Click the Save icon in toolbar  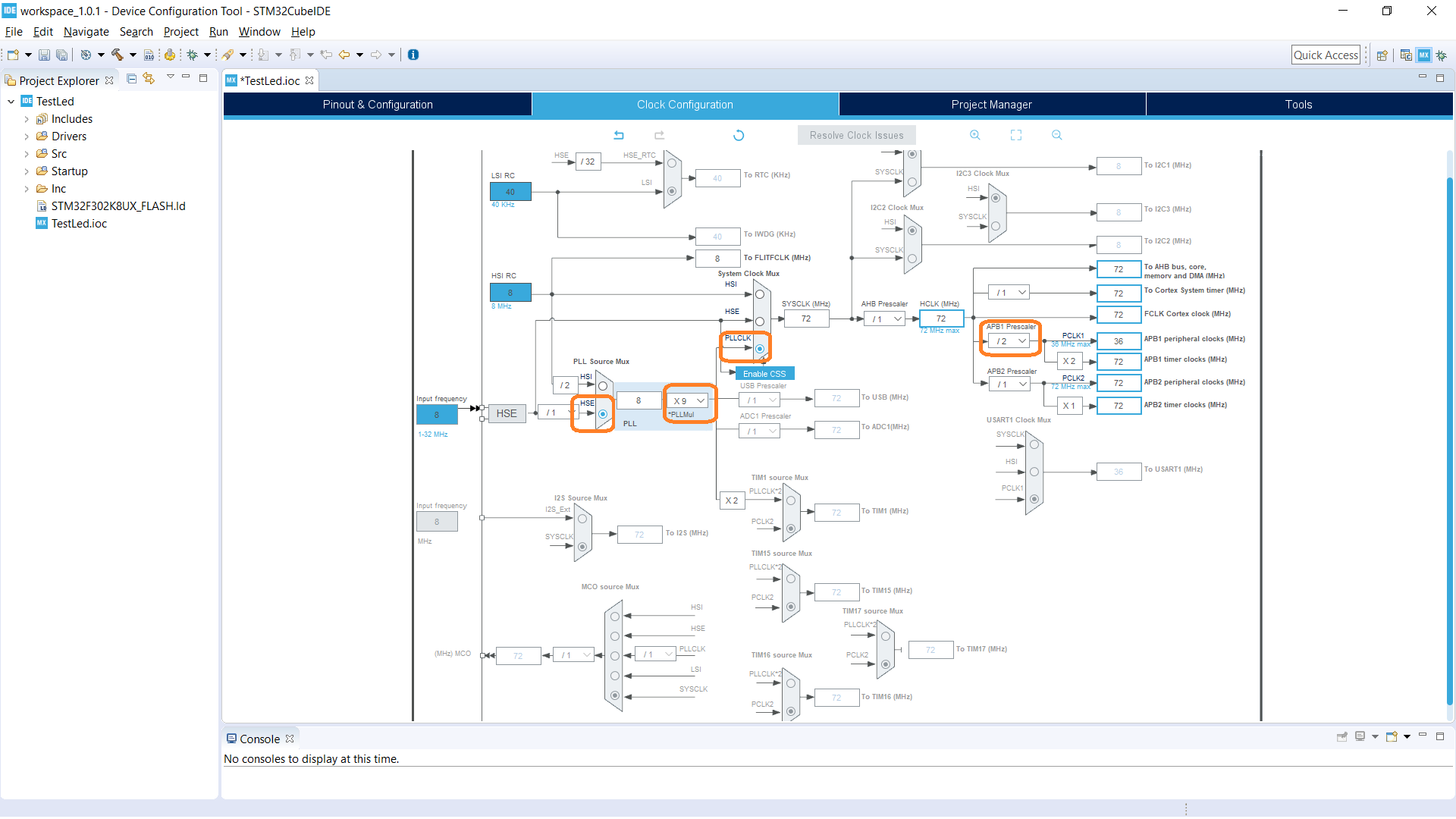(x=44, y=55)
